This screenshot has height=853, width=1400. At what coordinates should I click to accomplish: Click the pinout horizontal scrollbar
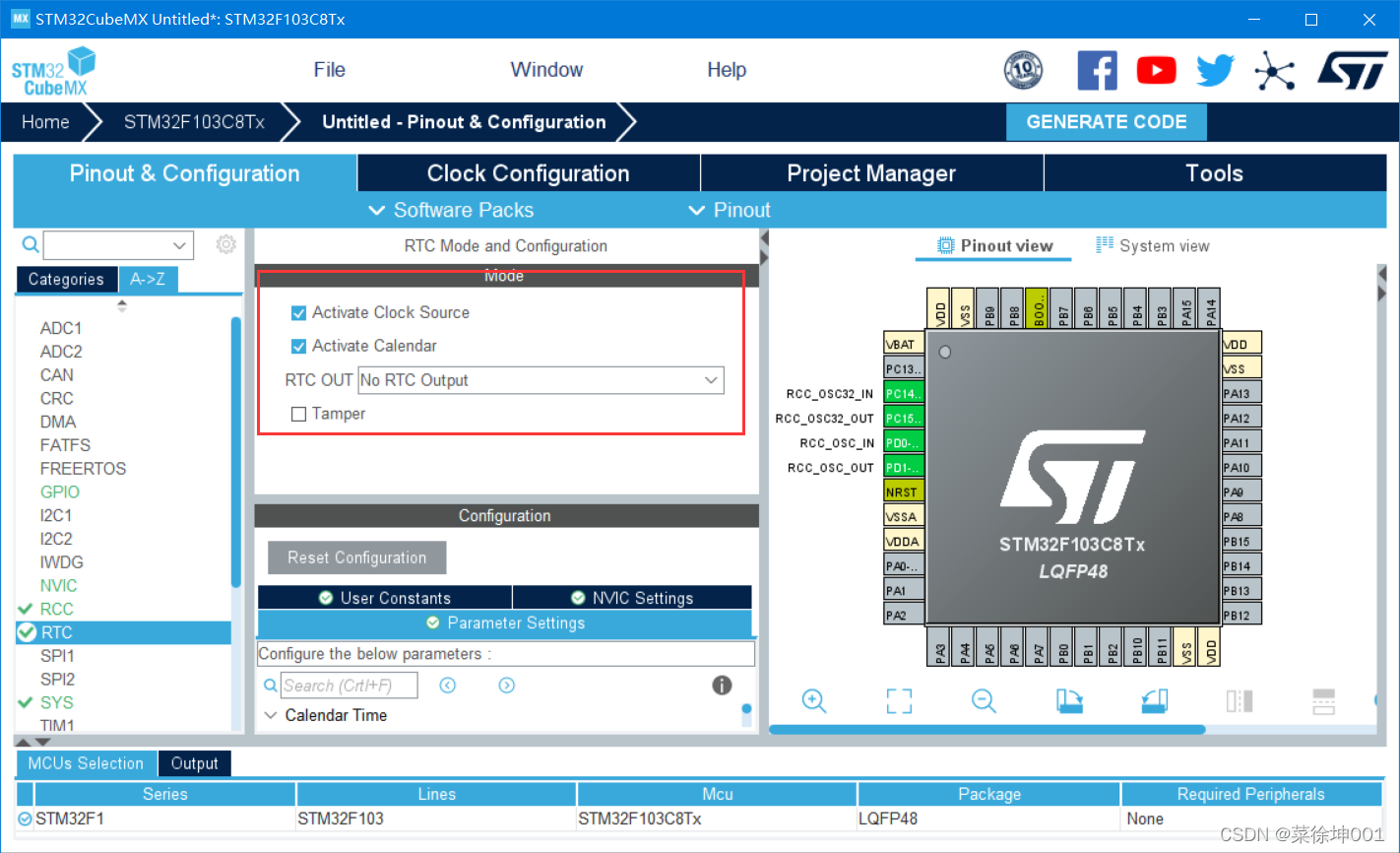click(986, 730)
